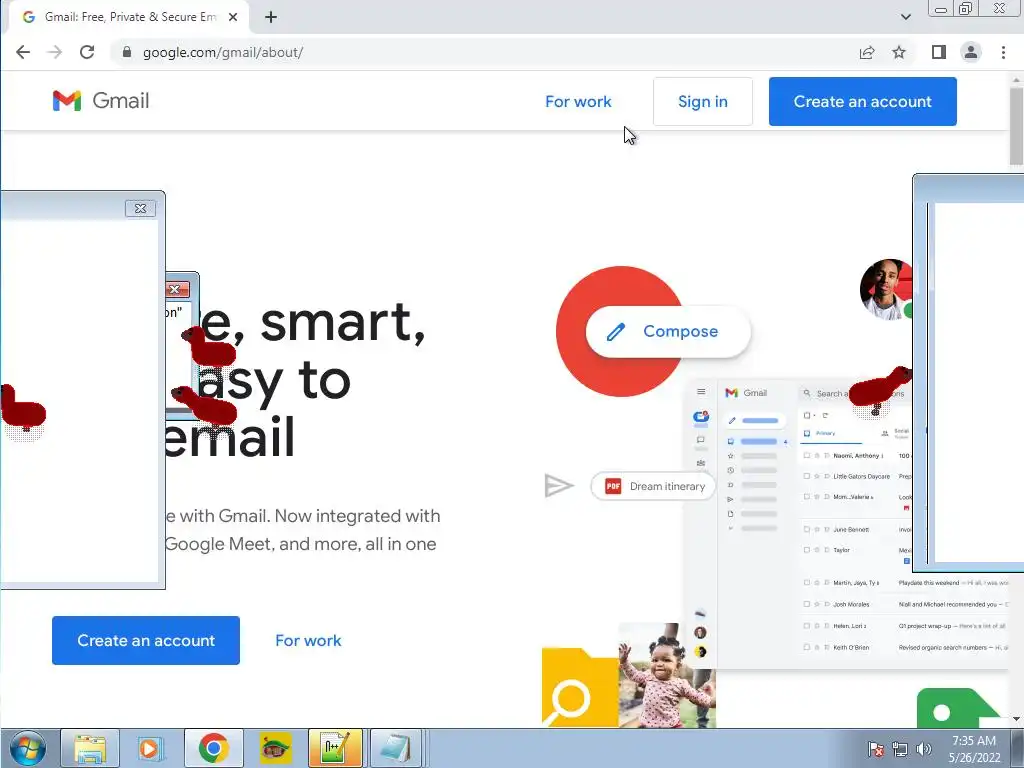1024x768 pixels.
Task: Share this page via share icon
Action: click(x=867, y=52)
